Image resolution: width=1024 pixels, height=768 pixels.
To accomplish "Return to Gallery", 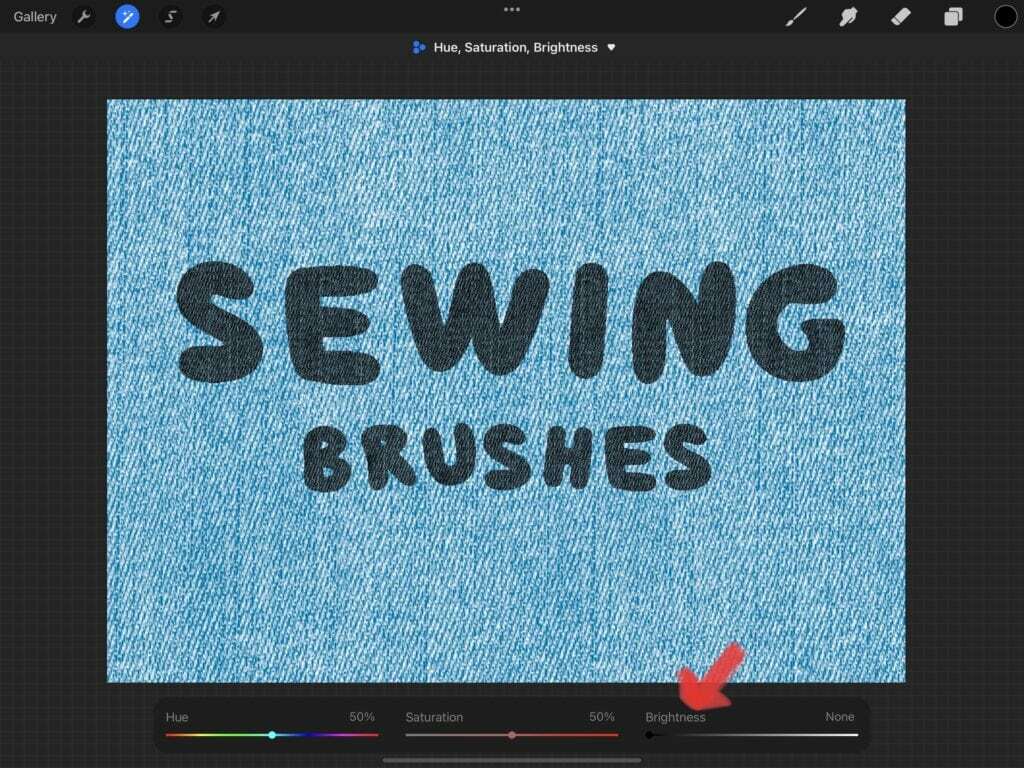I will click(x=35, y=17).
